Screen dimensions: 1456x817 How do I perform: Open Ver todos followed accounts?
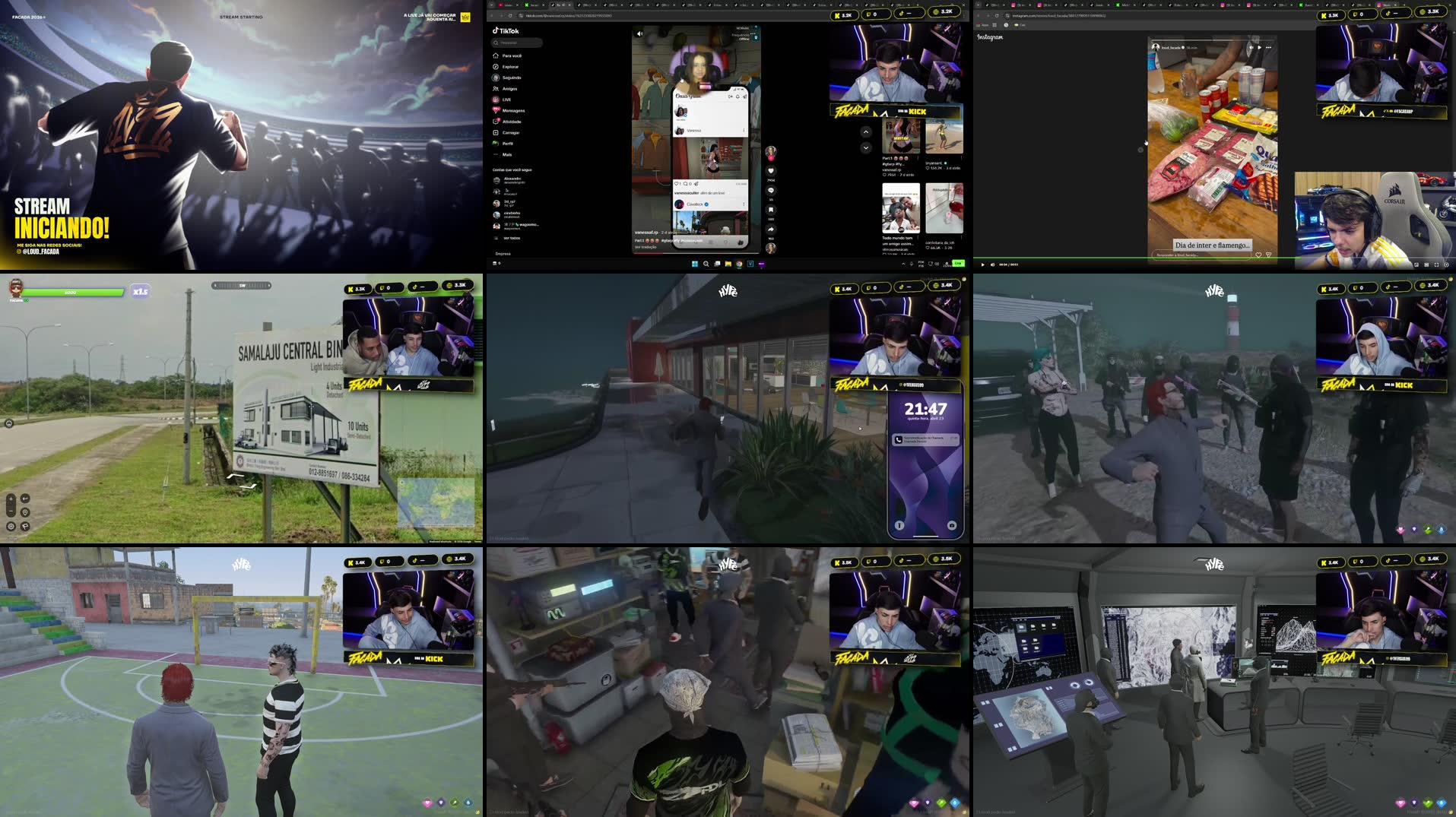pyautogui.click(x=507, y=238)
